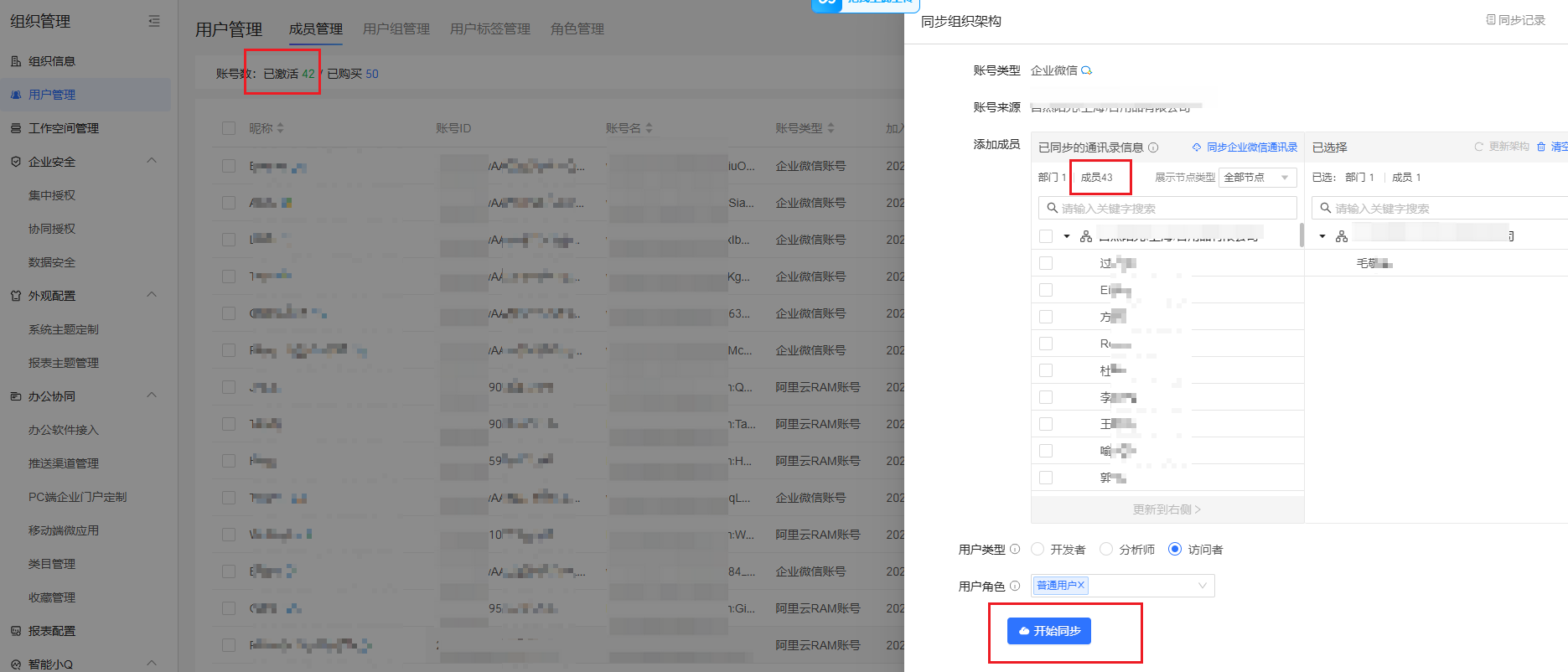
Task: Open 工作空间管理 in the sidebar
Action: click(x=64, y=128)
